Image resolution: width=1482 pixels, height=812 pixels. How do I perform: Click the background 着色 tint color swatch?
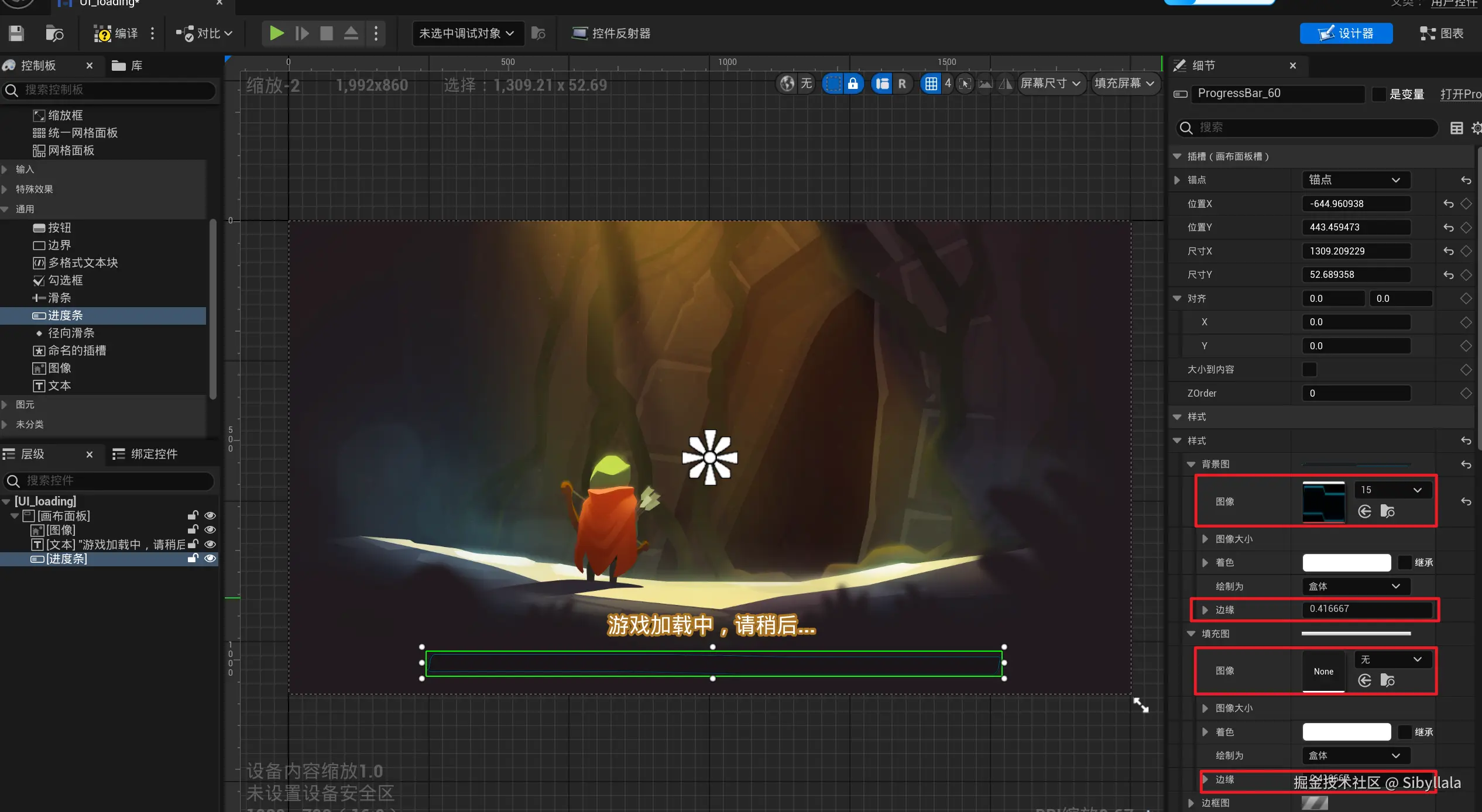coord(1346,563)
